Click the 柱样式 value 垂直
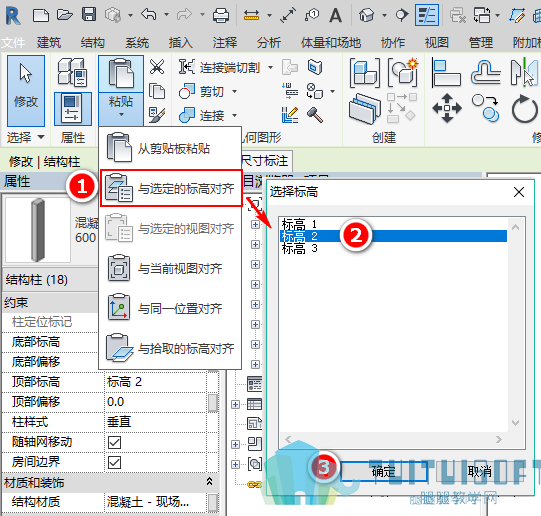541x516 pixels. (156, 422)
